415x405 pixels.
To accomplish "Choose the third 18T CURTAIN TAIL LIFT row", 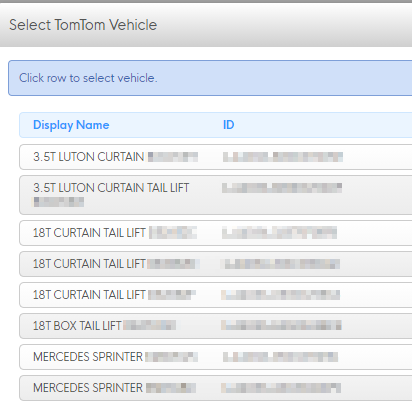I will point(216,295).
